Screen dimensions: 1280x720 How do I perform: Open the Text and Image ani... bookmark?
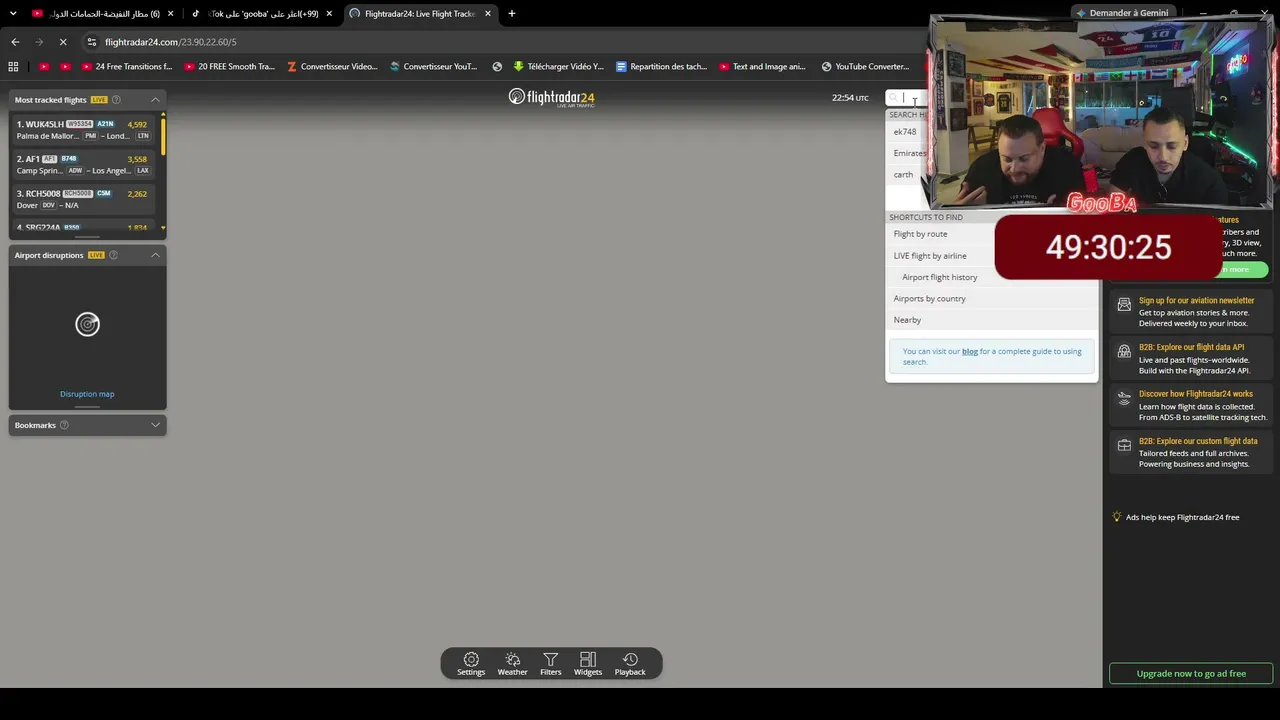762,67
